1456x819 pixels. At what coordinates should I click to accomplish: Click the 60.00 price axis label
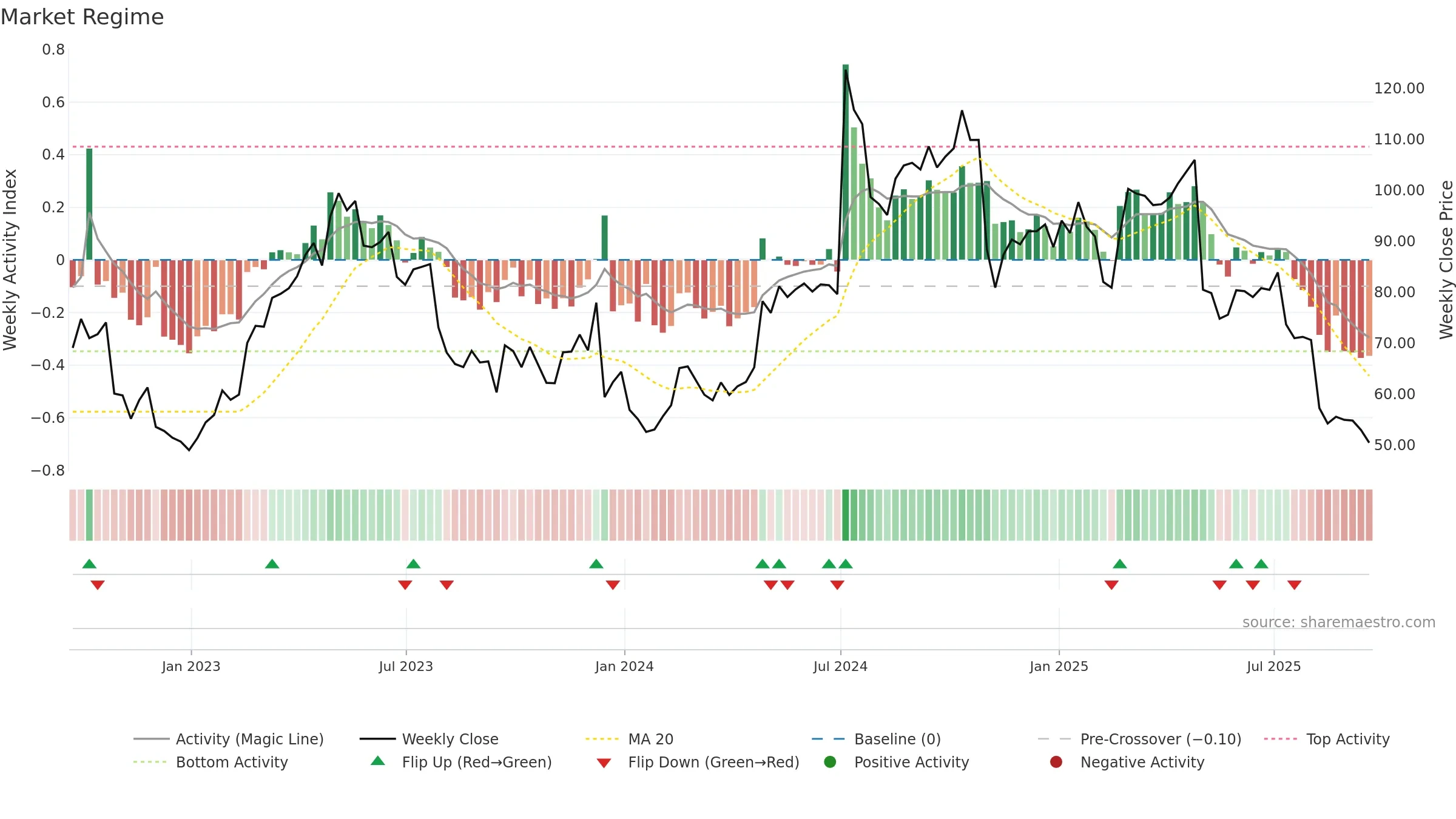point(1395,394)
